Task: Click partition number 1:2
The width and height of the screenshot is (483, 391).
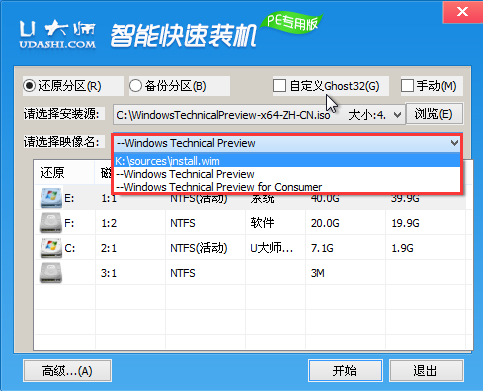Action: [x=109, y=223]
